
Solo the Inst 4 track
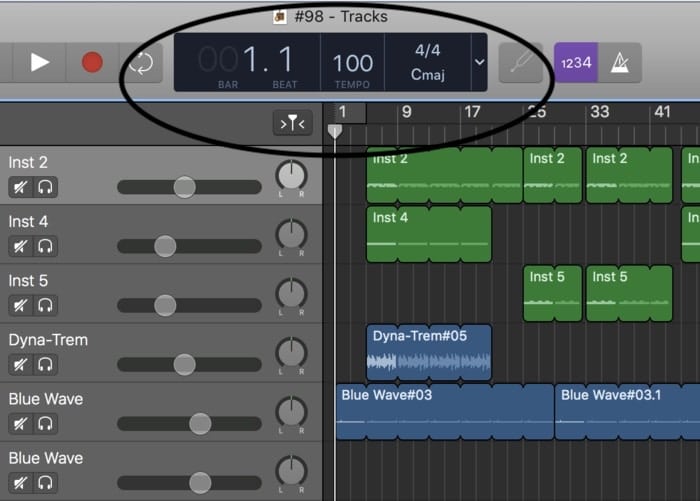[45, 246]
